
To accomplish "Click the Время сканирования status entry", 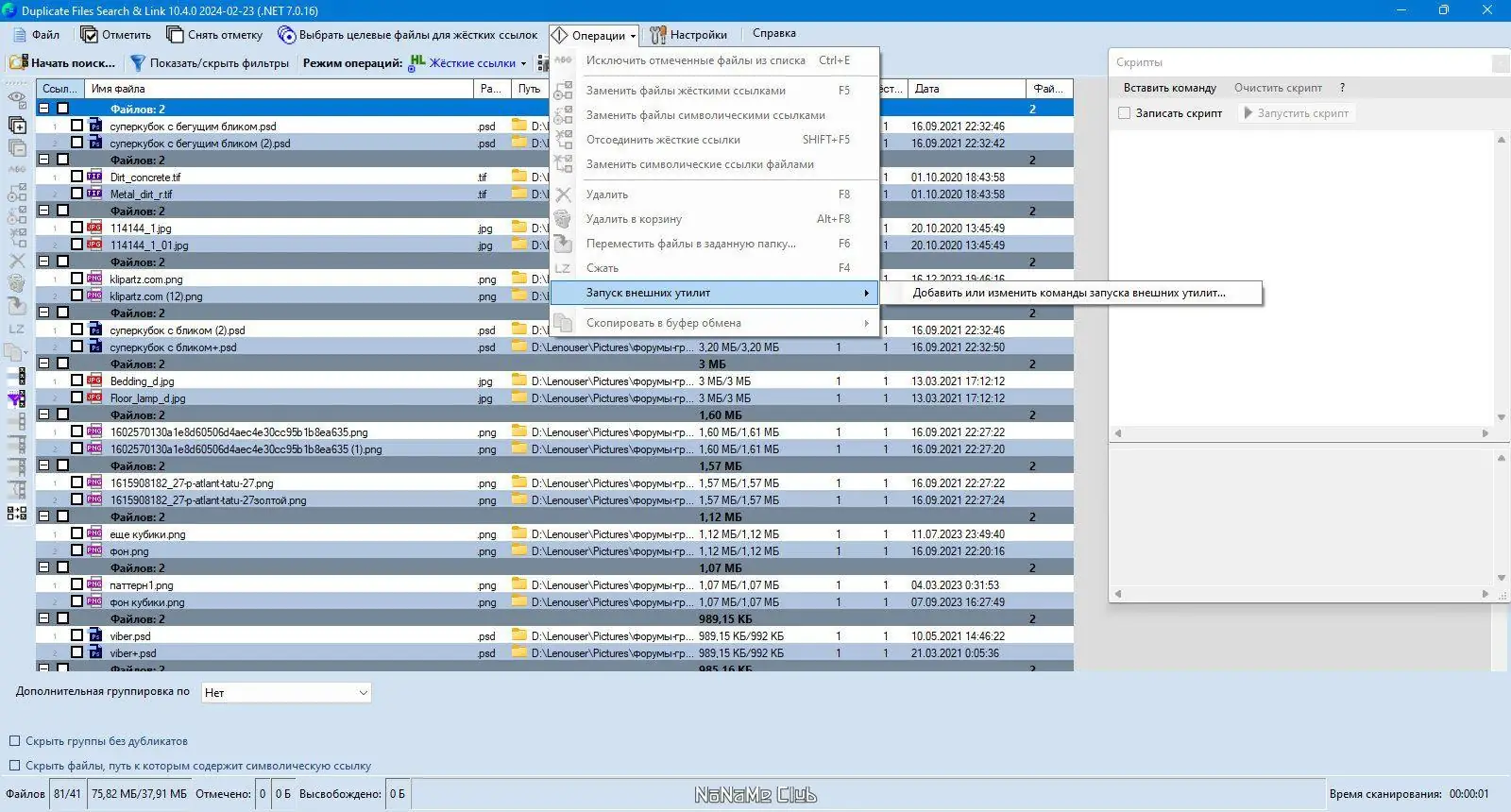I will tap(1409, 794).
